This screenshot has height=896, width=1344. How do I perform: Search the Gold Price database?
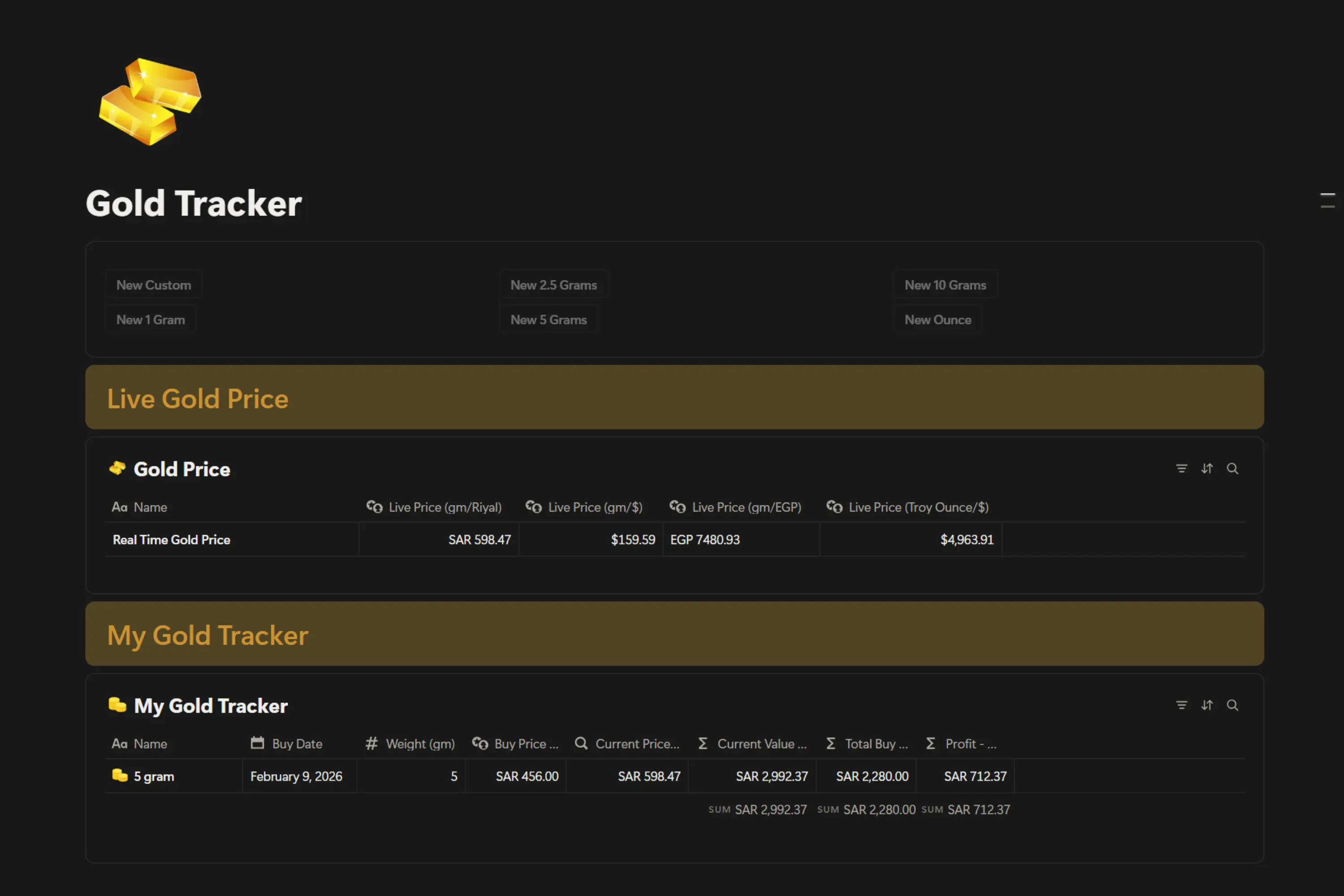[1232, 469]
